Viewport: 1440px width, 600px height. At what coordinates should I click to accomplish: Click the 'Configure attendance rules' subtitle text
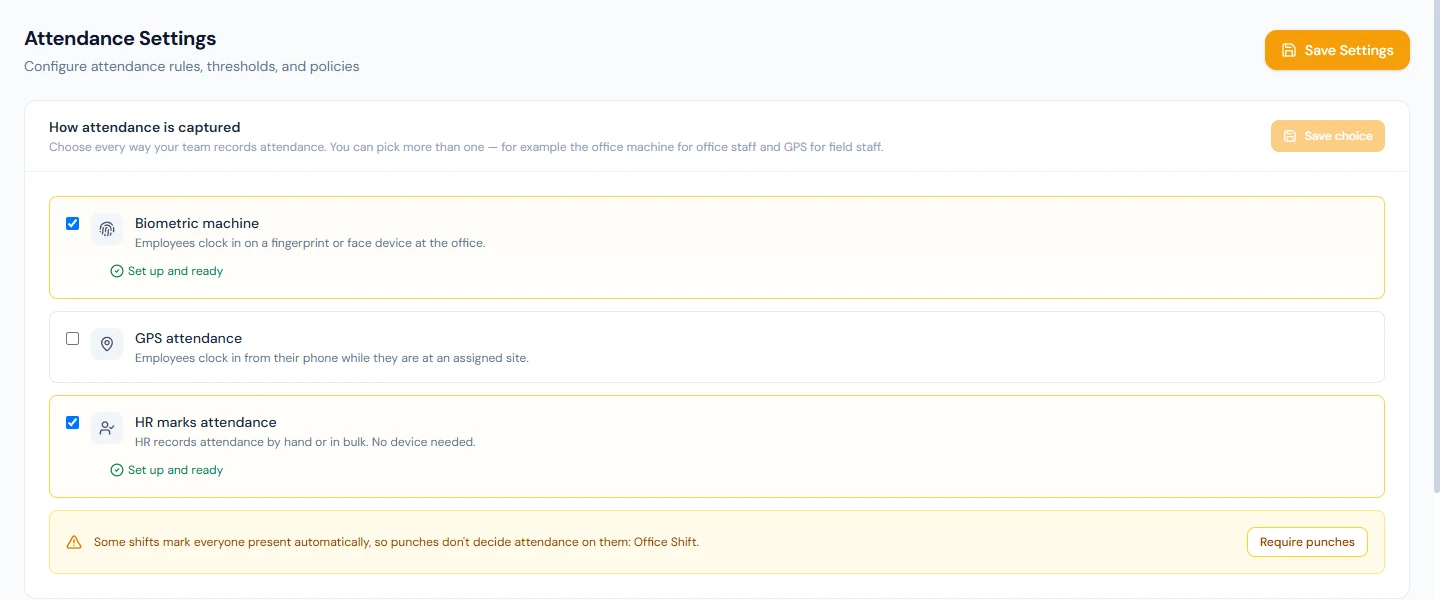(x=192, y=67)
